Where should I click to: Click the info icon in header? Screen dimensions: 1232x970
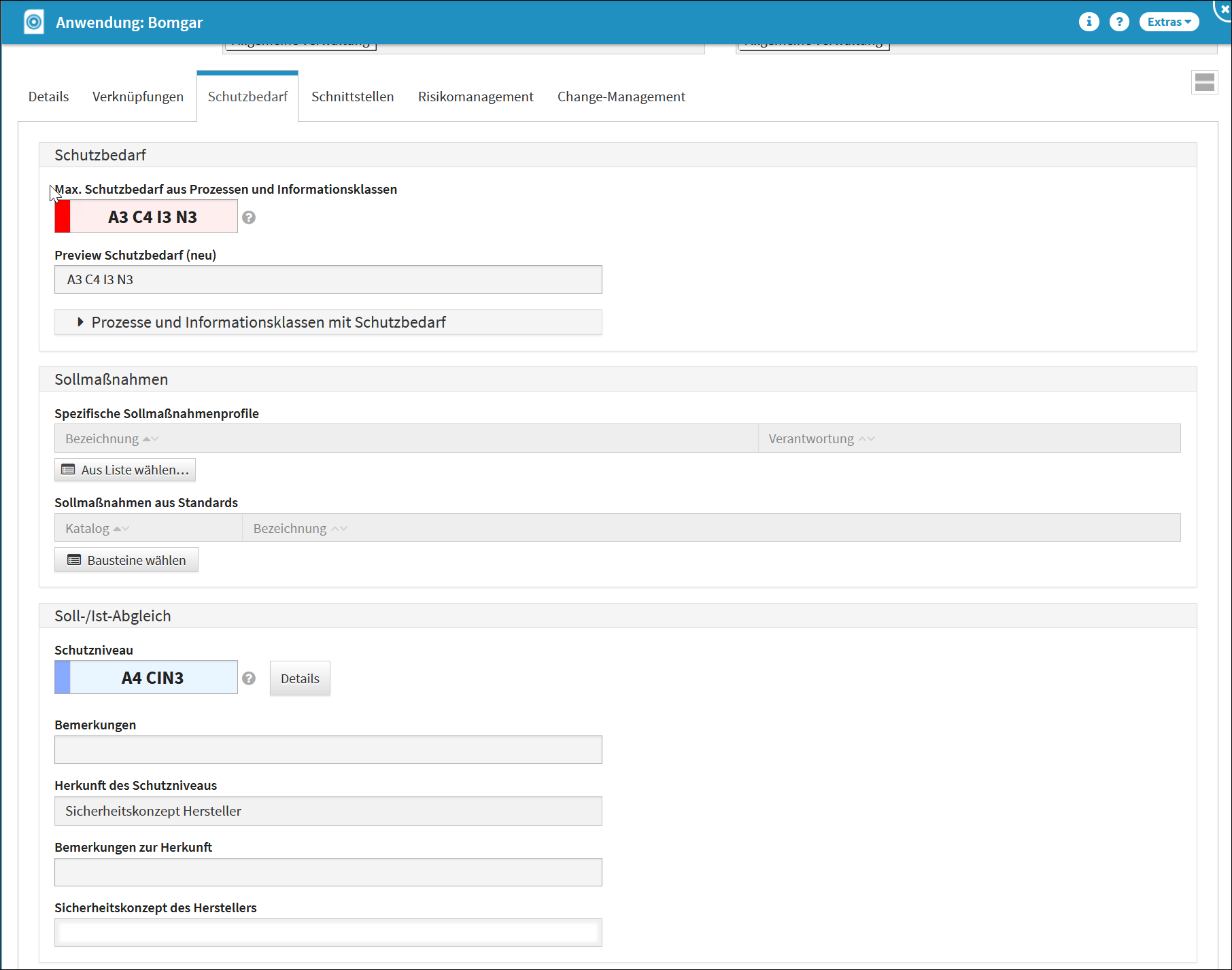pyautogui.click(x=1089, y=22)
